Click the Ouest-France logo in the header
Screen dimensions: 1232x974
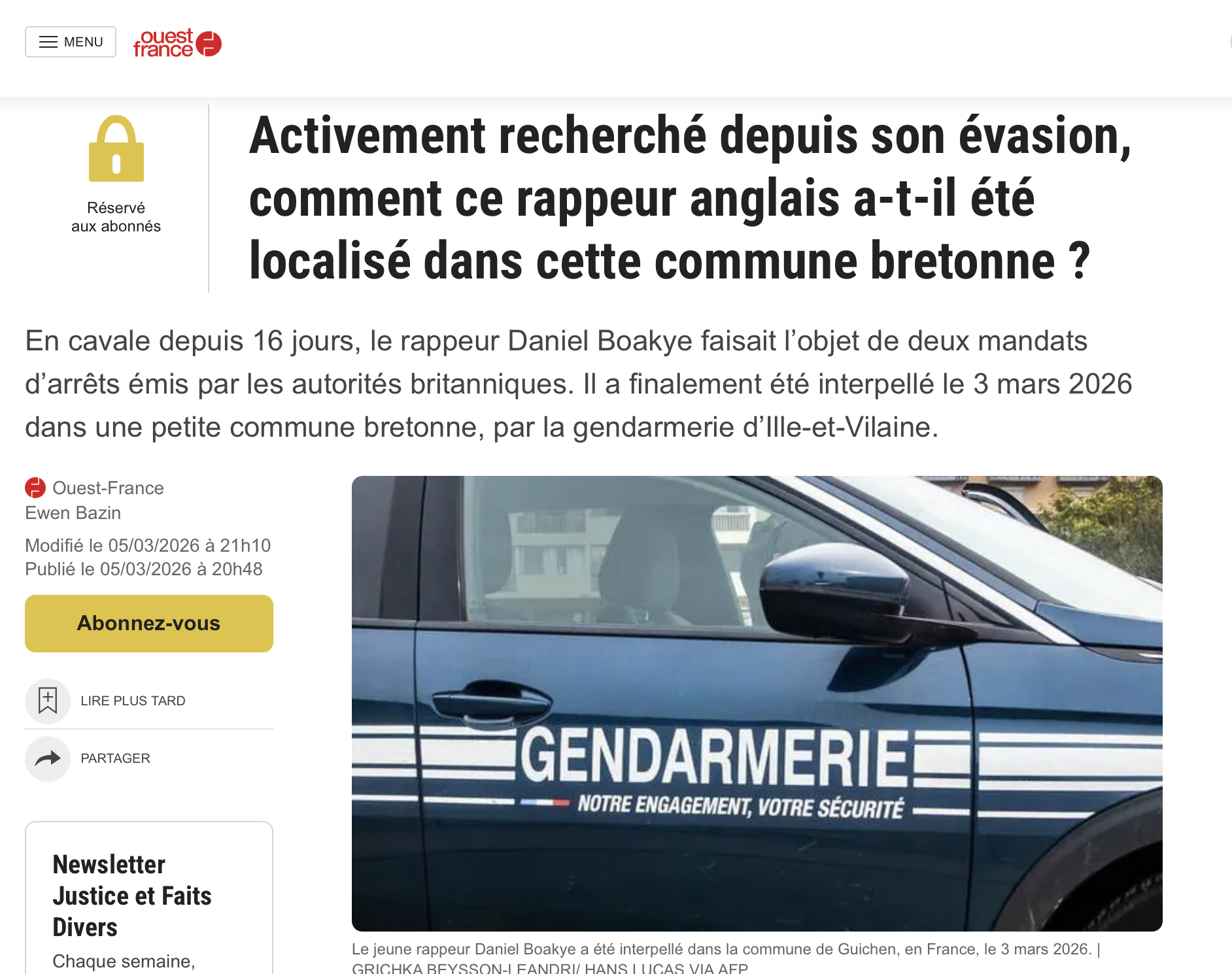[177, 43]
